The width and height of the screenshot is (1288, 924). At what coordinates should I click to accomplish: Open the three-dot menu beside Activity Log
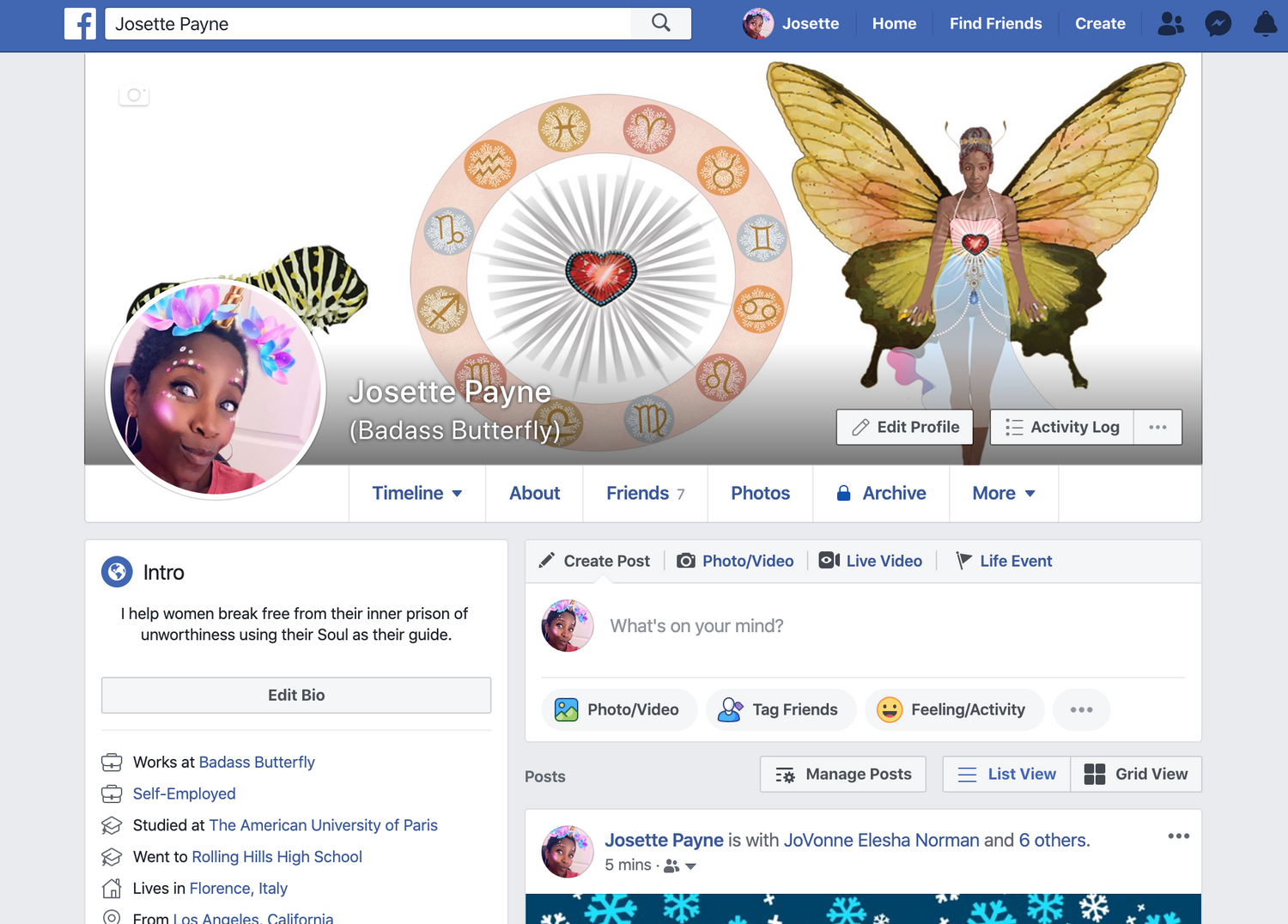[x=1157, y=427]
